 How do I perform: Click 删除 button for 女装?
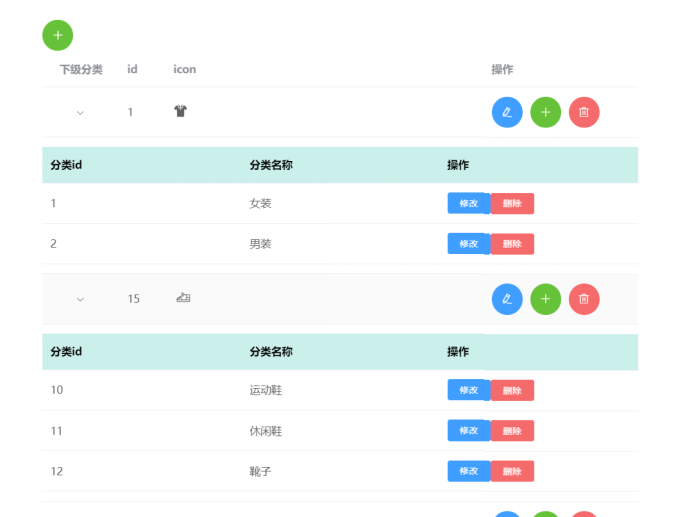pyautogui.click(x=512, y=204)
